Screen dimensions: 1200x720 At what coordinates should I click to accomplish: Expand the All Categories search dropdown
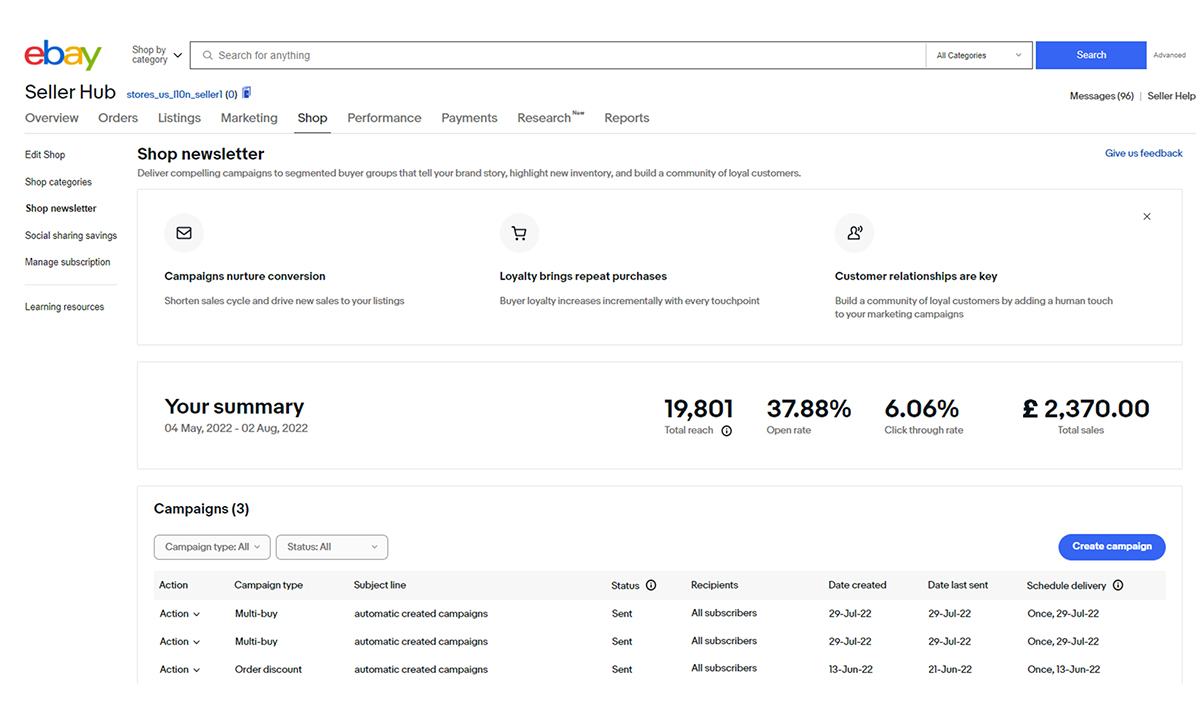click(x=979, y=55)
